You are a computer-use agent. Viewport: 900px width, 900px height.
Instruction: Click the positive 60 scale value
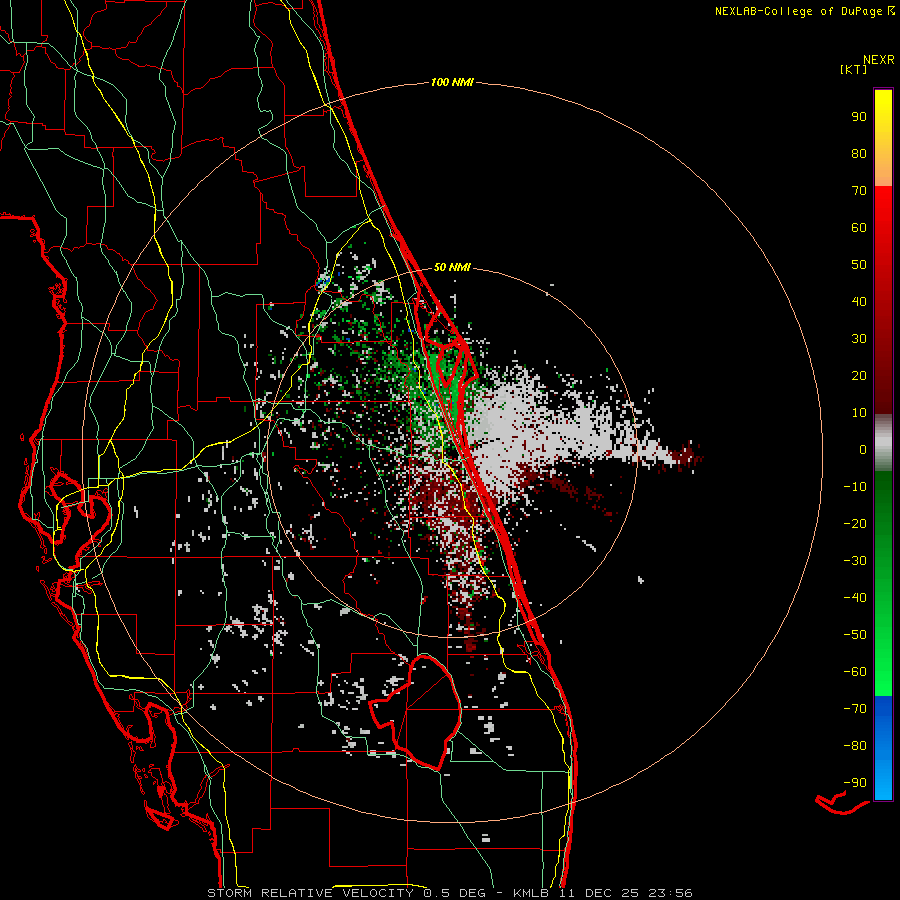coord(859,227)
